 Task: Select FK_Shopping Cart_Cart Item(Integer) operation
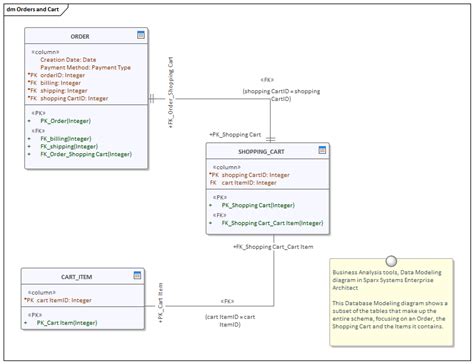[x=272, y=223]
